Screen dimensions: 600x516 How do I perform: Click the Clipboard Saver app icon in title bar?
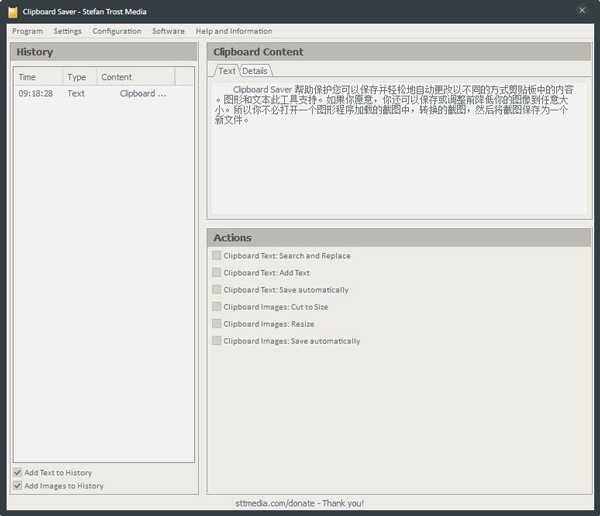[x=13, y=12]
